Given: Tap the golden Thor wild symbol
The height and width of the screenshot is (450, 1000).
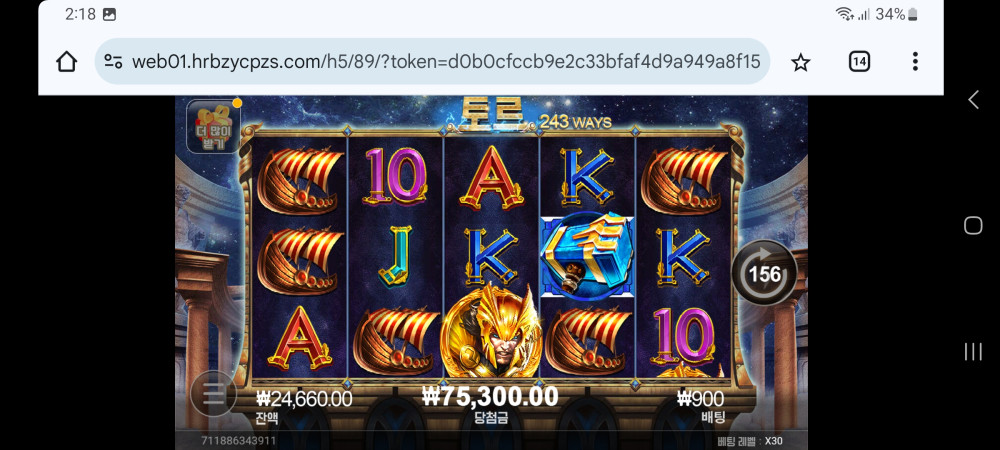Looking at the screenshot, I should click(491, 329).
